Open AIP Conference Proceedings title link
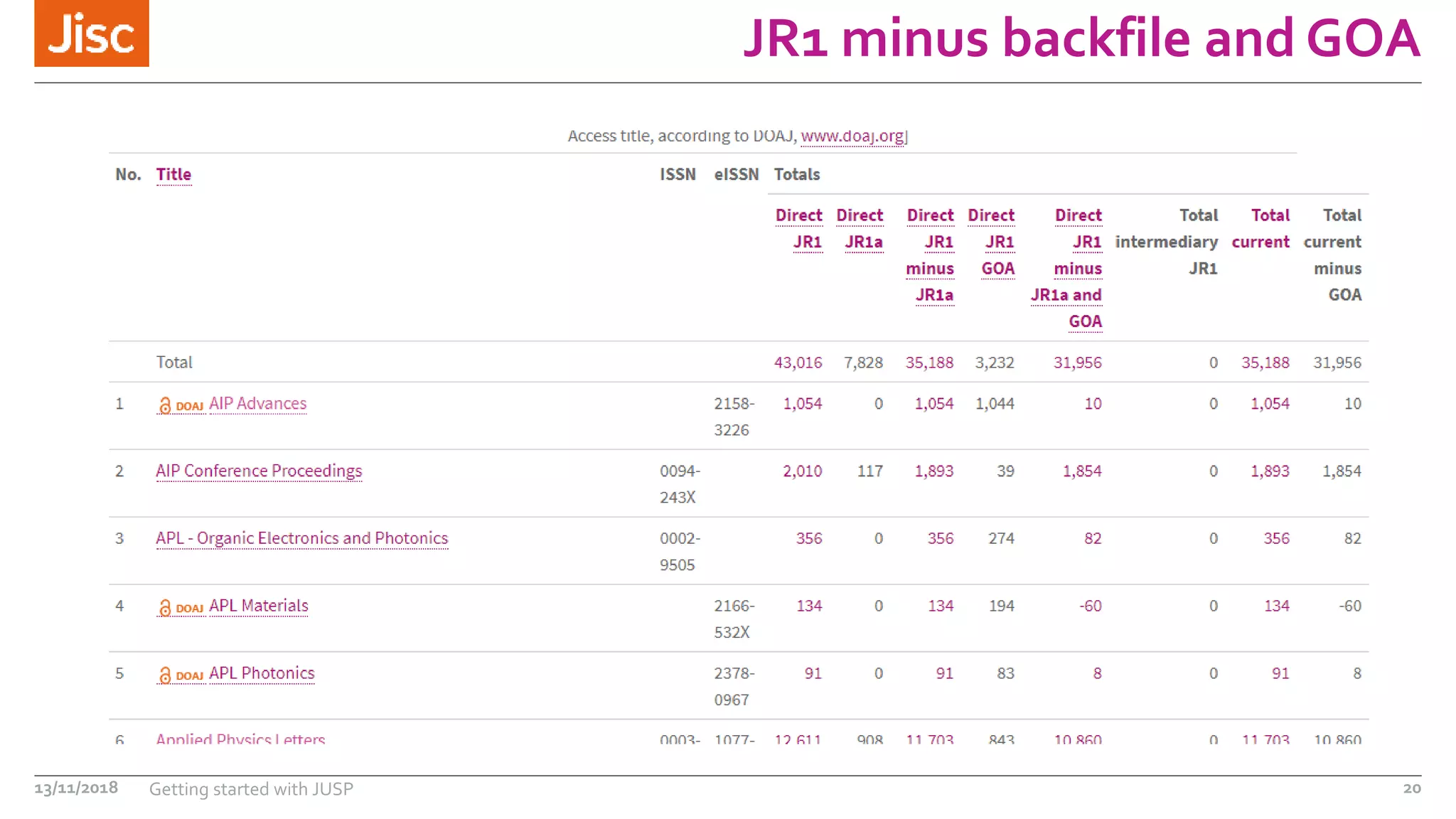Viewport: 1456px width, 819px height. (259, 471)
